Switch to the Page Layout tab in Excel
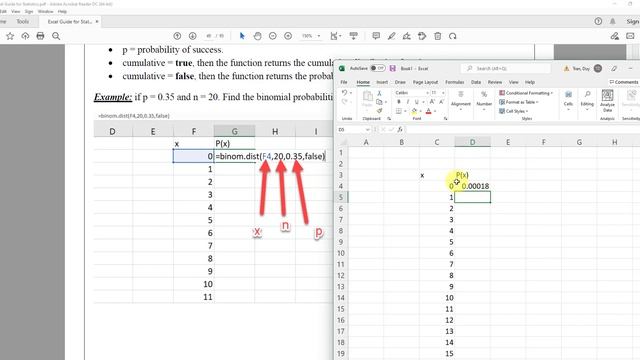640x360 pixels. (425, 82)
